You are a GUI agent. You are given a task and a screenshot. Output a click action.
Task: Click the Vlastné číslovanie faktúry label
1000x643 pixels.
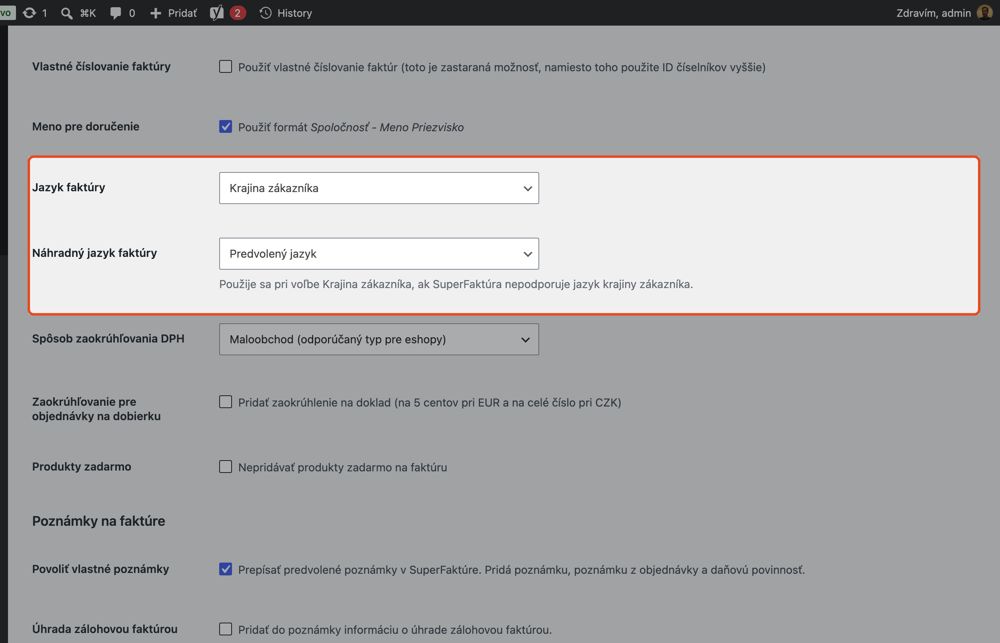101,66
